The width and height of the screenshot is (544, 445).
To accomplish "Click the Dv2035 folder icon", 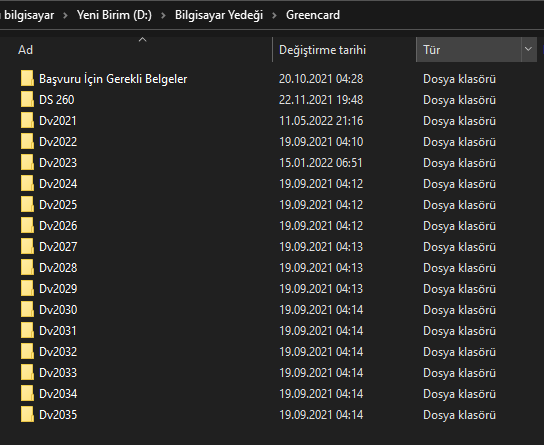I will click(27, 414).
